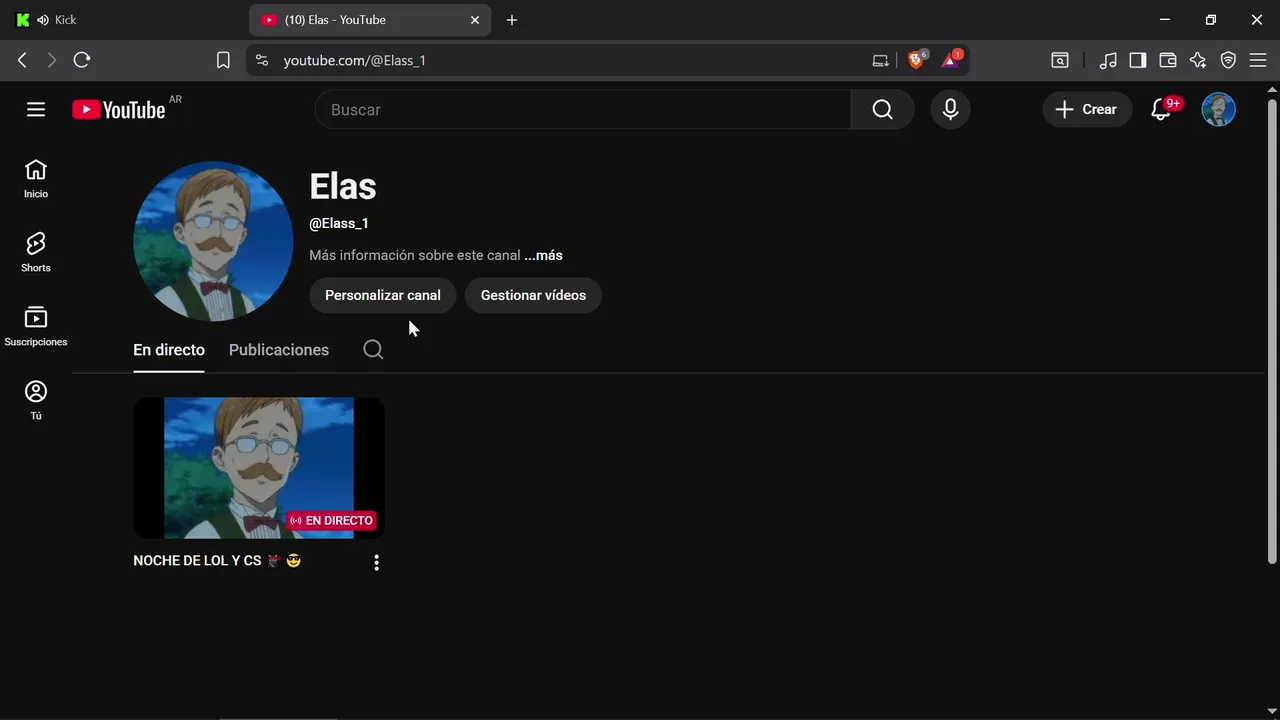Click the Elas channel name heading
The width and height of the screenshot is (1280, 720).
tap(343, 187)
